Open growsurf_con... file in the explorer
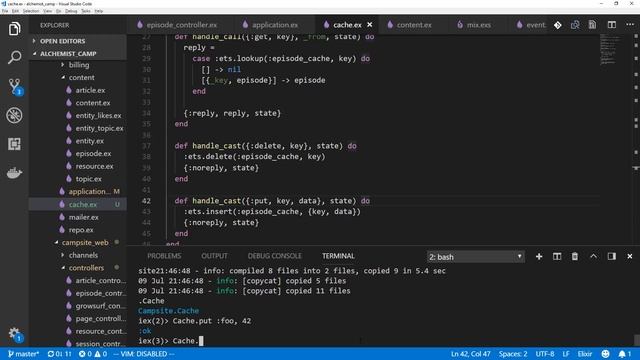The image size is (640, 360). tap(100, 306)
